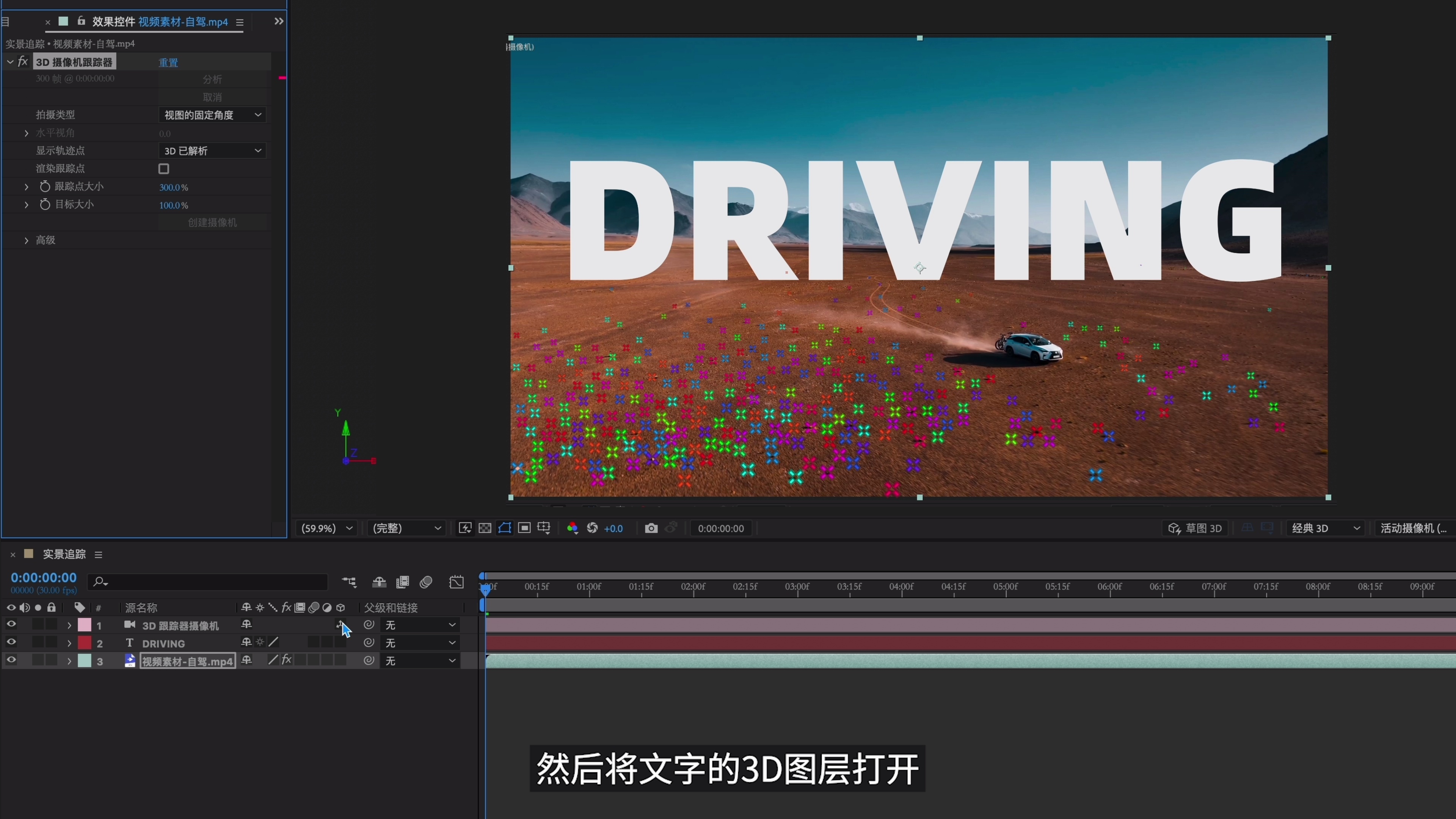Image resolution: width=1456 pixels, height=819 pixels.
Task: Click teal label swatch of layer 3
Action: [x=84, y=660]
